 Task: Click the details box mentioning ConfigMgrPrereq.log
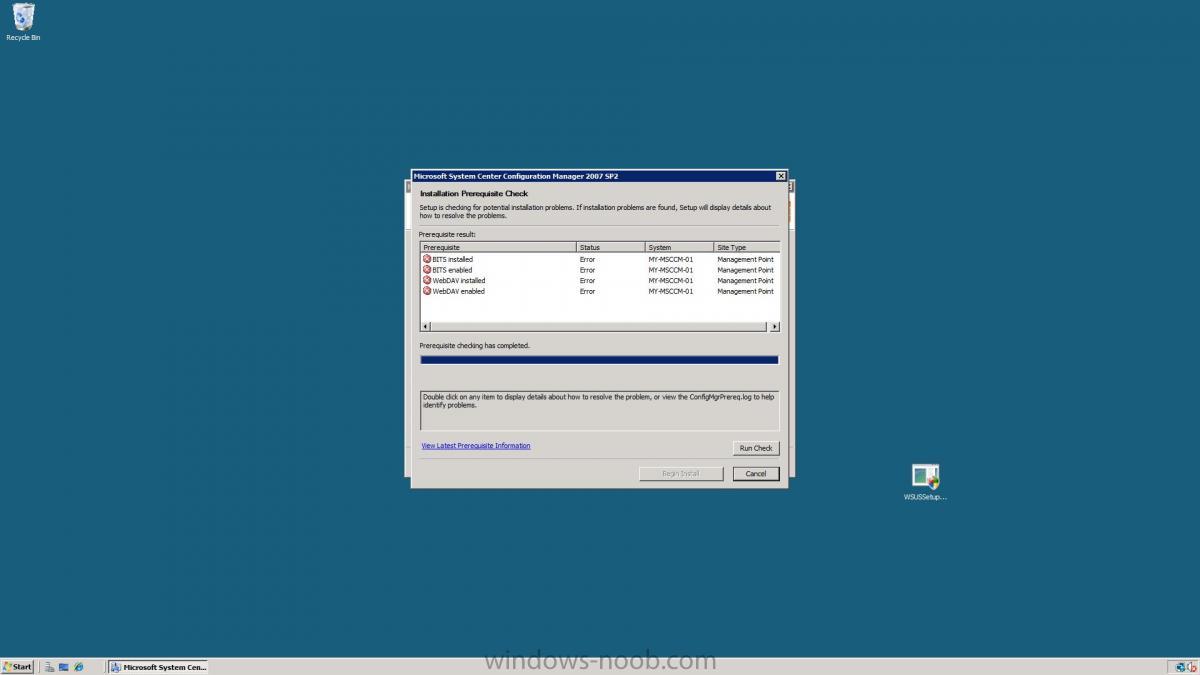pos(599,411)
